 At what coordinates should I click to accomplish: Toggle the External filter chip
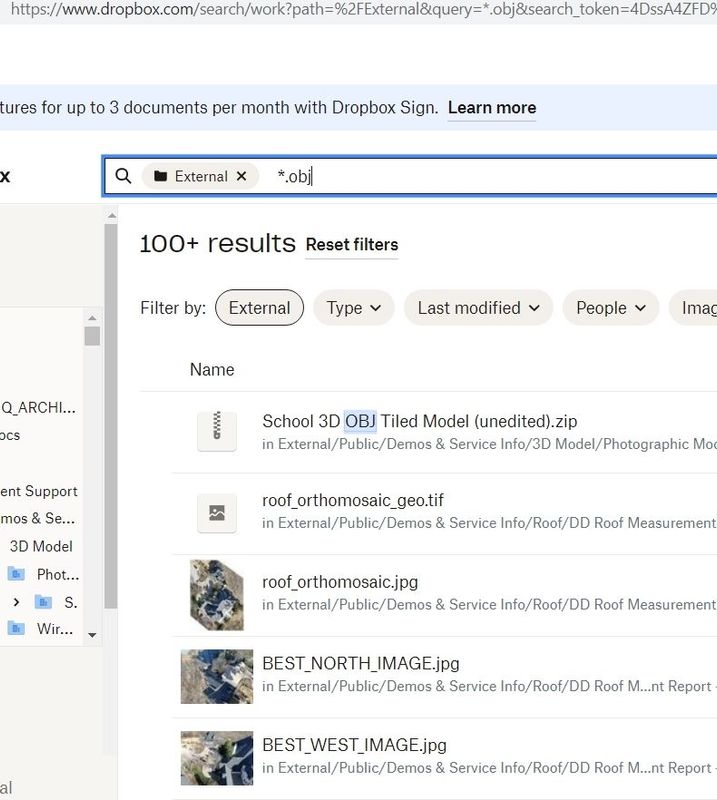click(259, 308)
